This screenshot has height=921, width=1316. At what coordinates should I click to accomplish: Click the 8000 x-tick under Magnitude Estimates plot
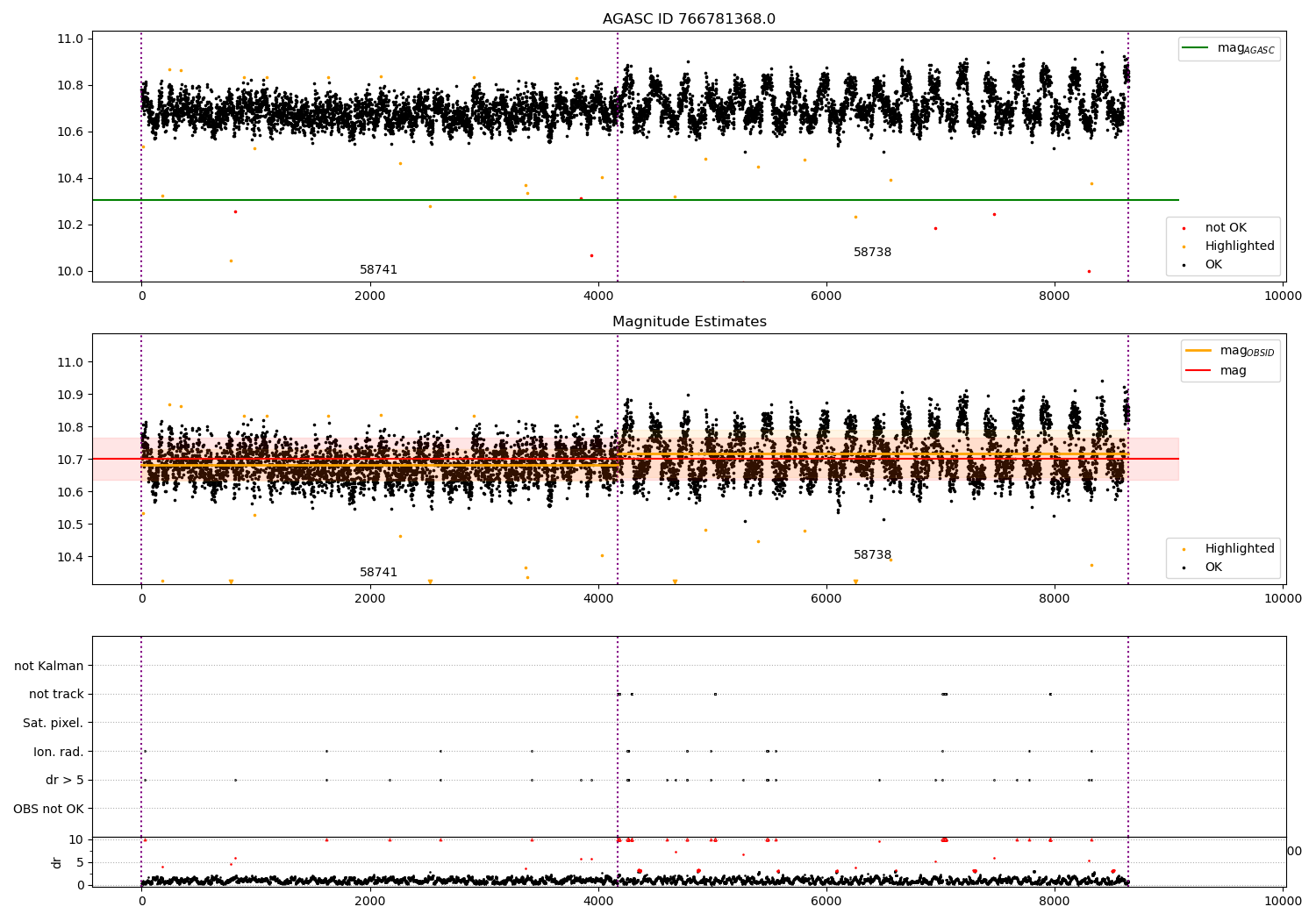tap(1055, 599)
